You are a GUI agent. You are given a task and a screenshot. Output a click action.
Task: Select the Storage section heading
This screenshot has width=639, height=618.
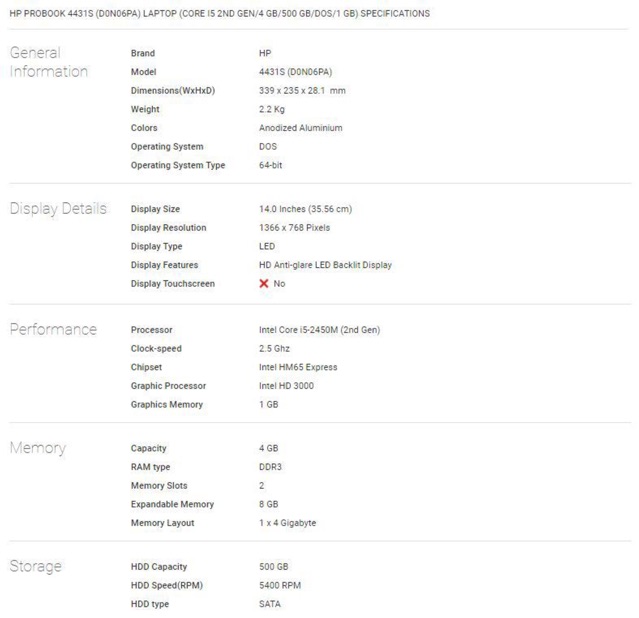36,567
